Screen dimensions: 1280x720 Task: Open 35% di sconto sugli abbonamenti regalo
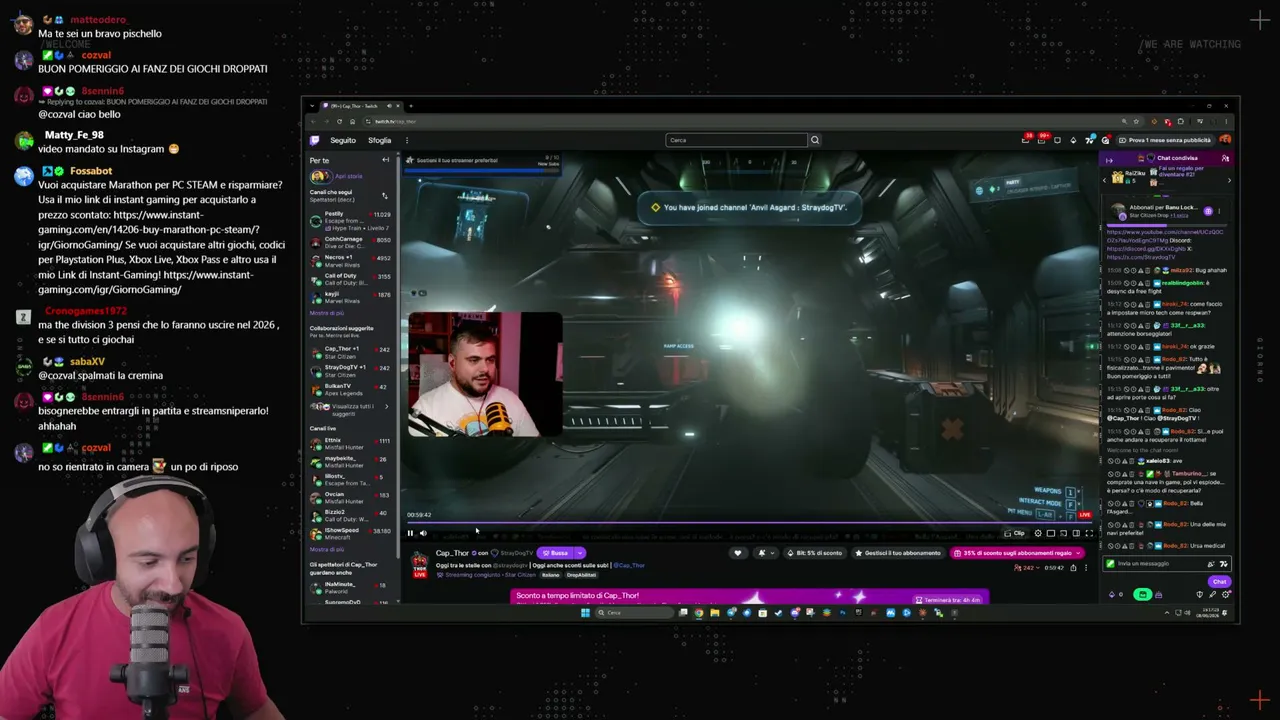[x=1016, y=553]
